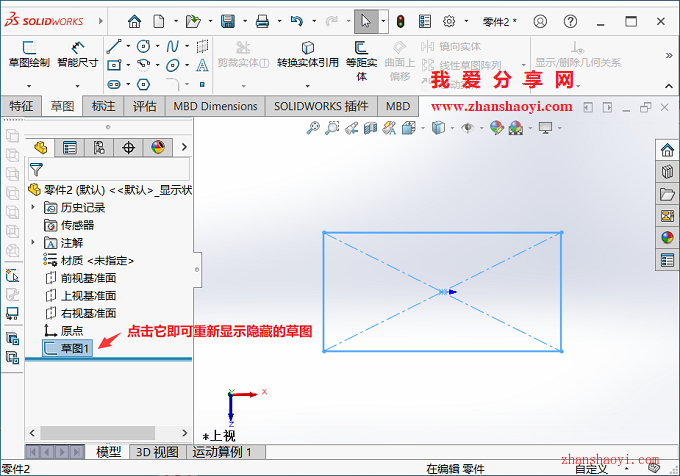Select 草图1 in the feature tree
Screen dimensions: 680x476
(67, 348)
